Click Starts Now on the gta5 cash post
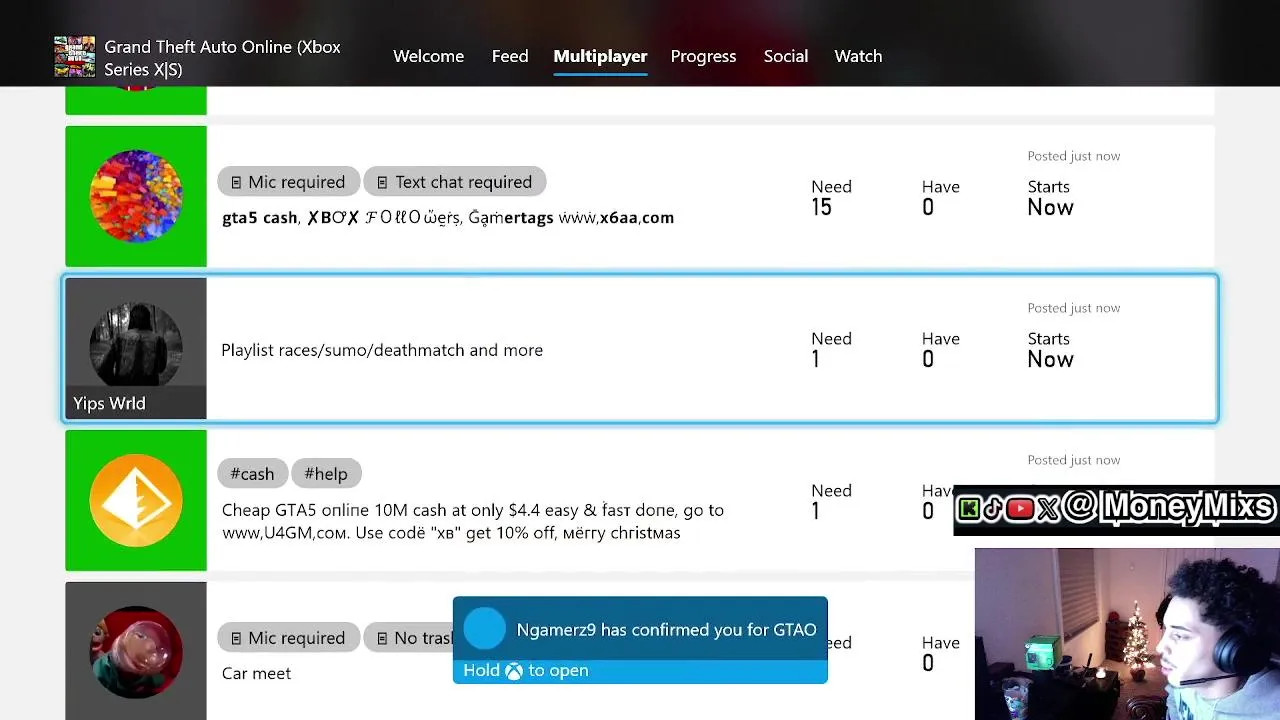The height and width of the screenshot is (720, 1280). click(1050, 198)
